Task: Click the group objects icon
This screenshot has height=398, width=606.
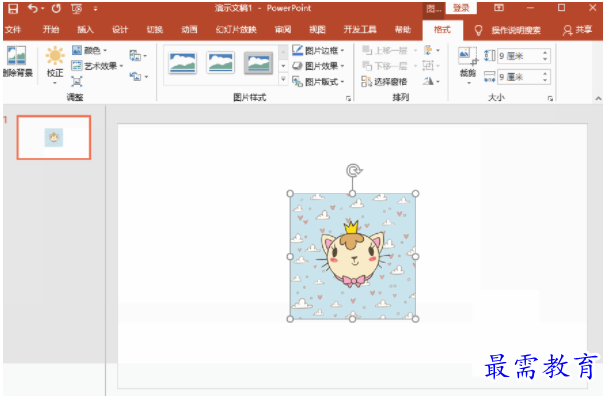Action: click(428, 66)
